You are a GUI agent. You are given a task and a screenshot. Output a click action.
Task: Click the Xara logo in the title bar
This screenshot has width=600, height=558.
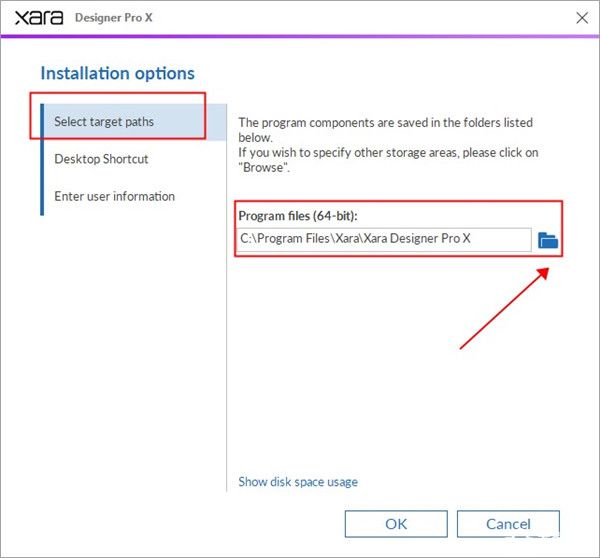coord(39,18)
